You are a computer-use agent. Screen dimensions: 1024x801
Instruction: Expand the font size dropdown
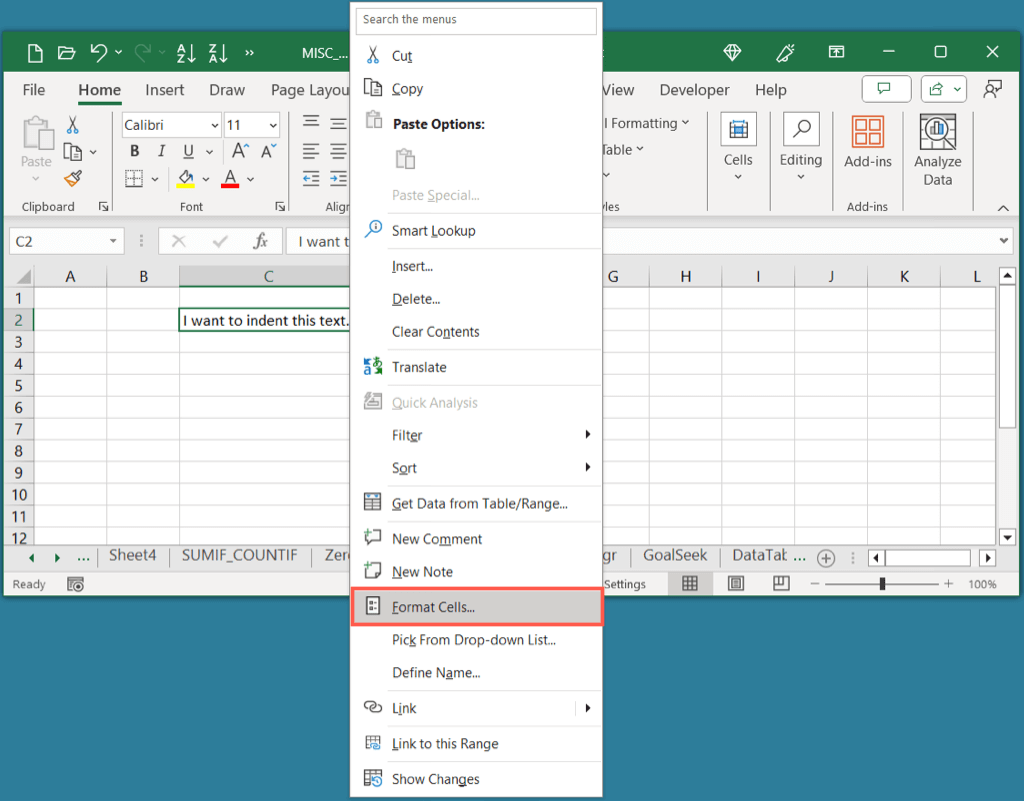[x=273, y=126]
